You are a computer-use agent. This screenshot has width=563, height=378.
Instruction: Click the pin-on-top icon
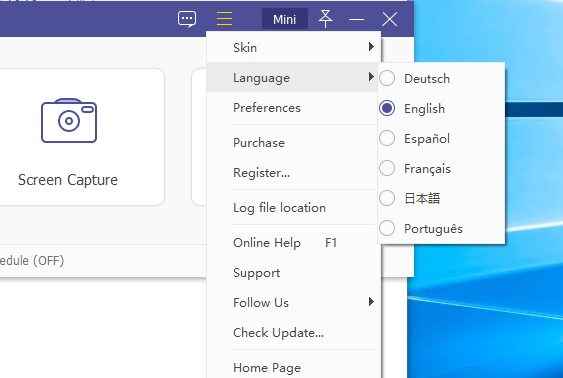325,19
